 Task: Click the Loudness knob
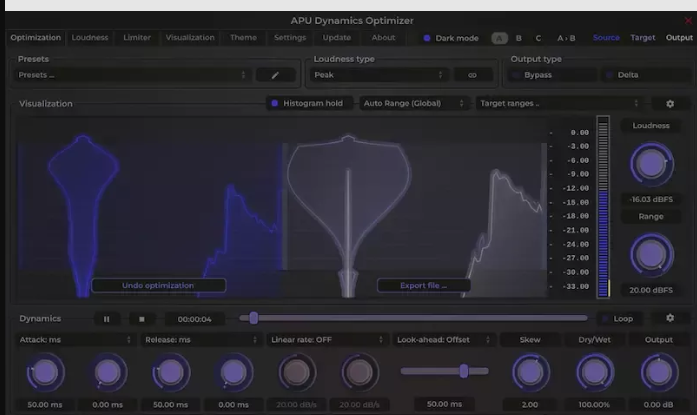651,164
